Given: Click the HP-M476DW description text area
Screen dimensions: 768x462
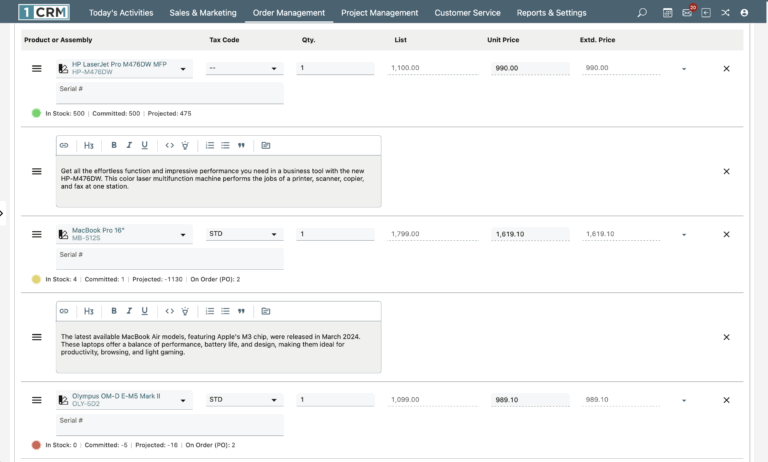Looking at the screenshot, I should [218, 181].
